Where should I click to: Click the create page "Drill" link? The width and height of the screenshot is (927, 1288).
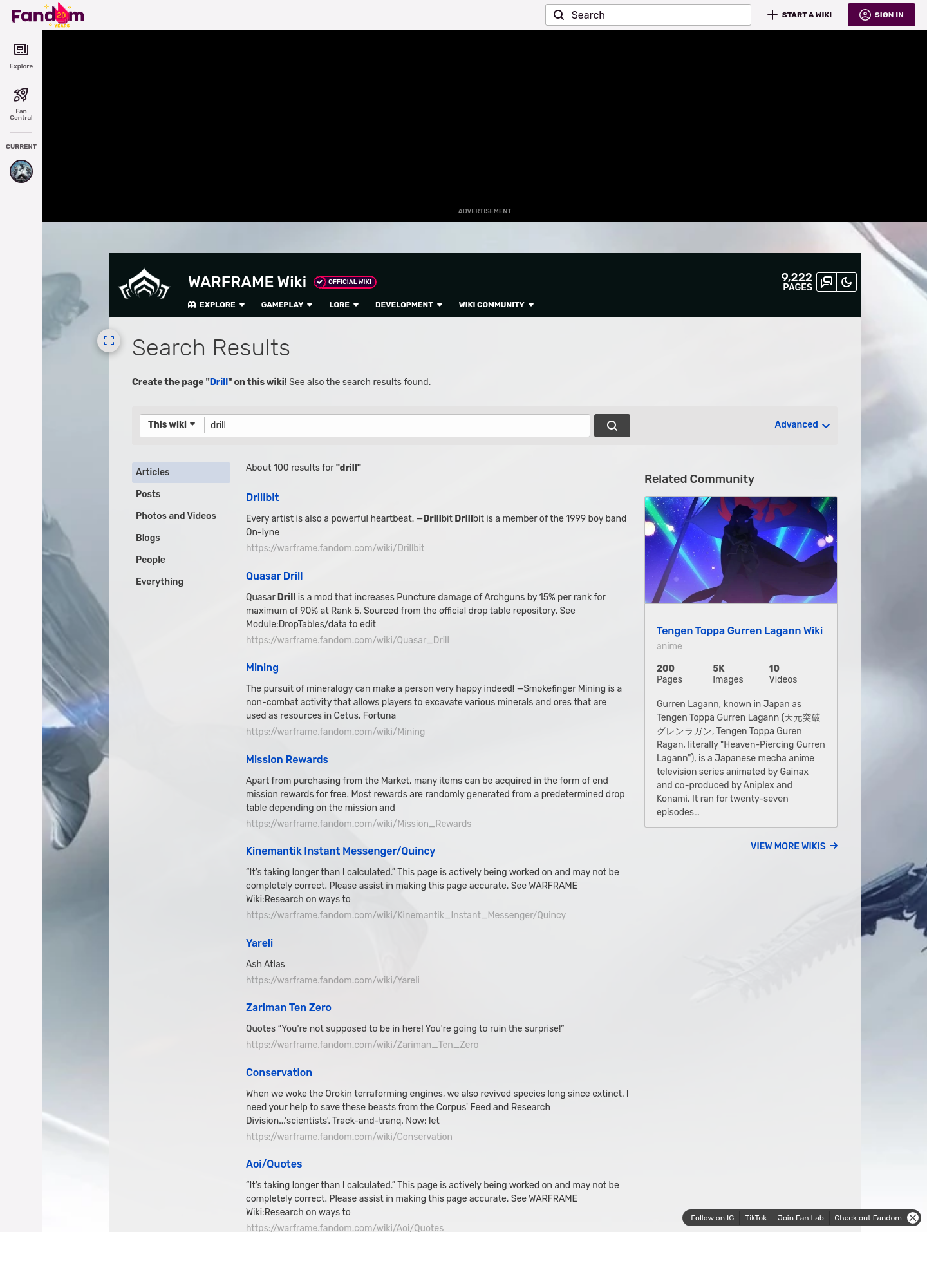[219, 382]
